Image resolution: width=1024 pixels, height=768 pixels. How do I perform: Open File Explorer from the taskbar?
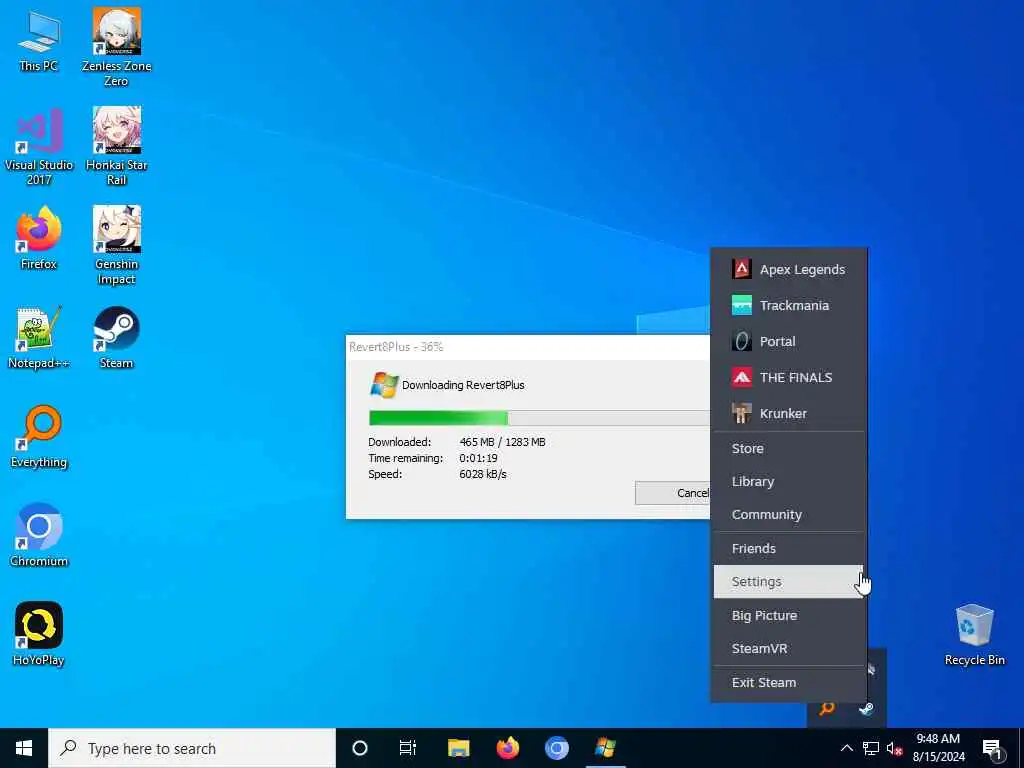458,748
